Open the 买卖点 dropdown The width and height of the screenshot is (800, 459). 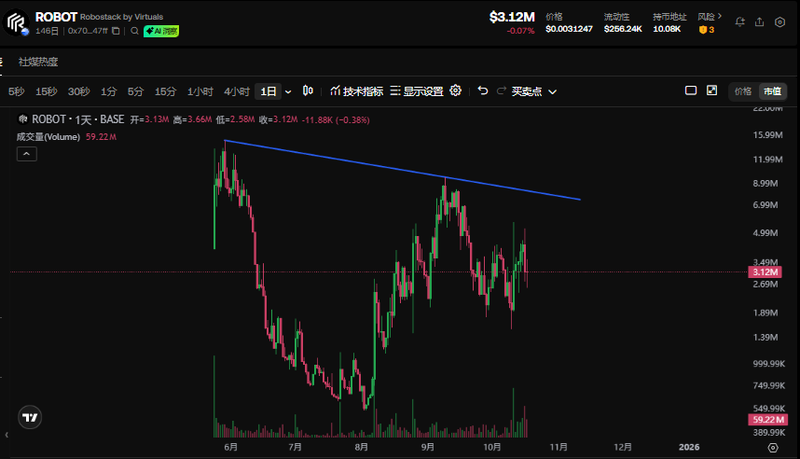tap(534, 91)
